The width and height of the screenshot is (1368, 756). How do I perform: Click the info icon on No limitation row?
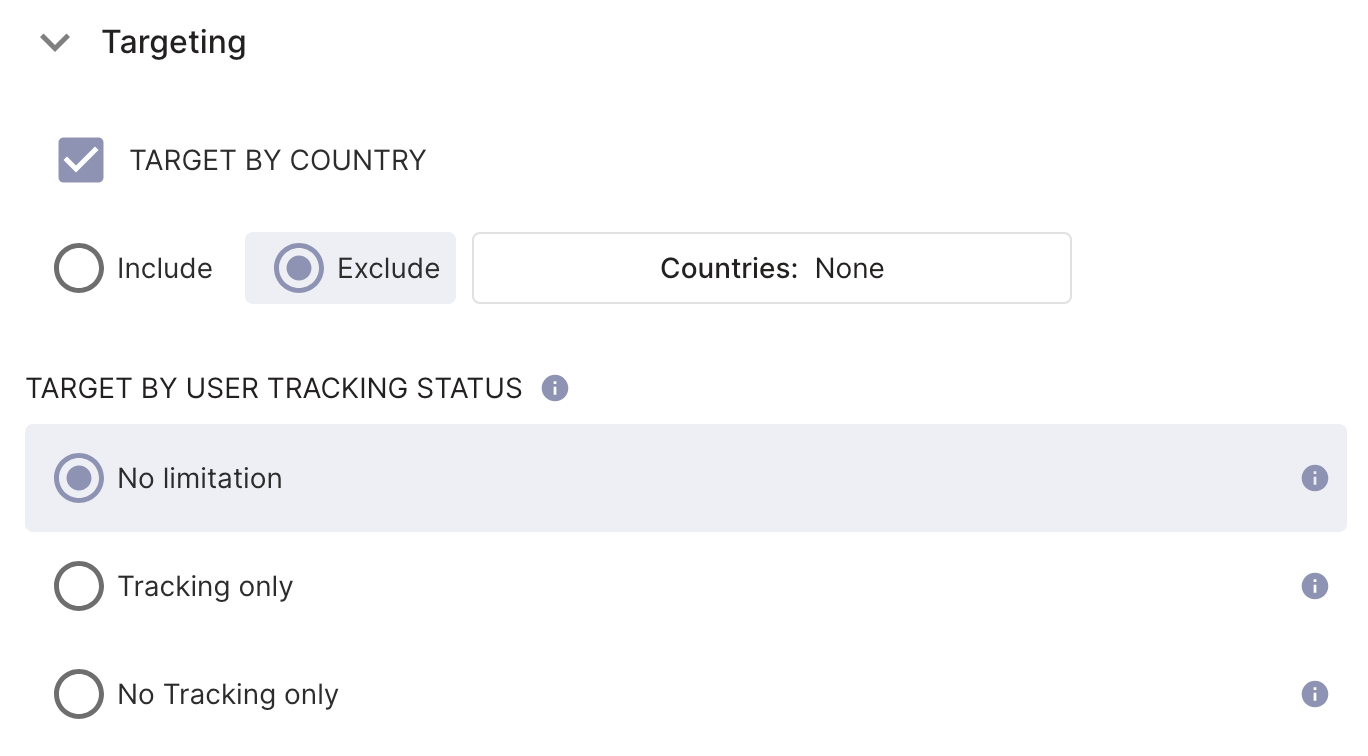(1316, 478)
